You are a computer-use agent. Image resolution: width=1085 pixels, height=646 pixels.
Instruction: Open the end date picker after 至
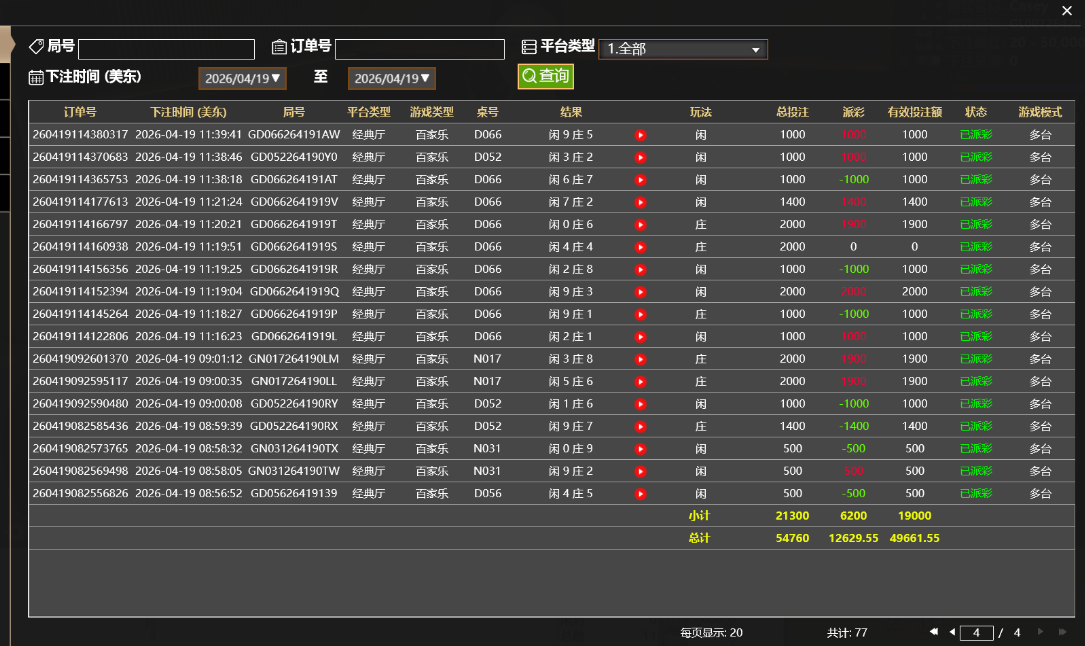point(392,78)
